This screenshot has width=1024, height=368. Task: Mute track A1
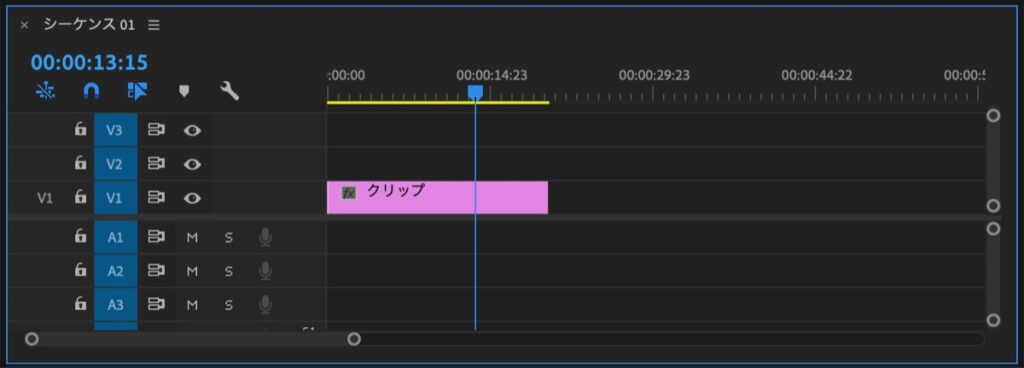tap(192, 238)
